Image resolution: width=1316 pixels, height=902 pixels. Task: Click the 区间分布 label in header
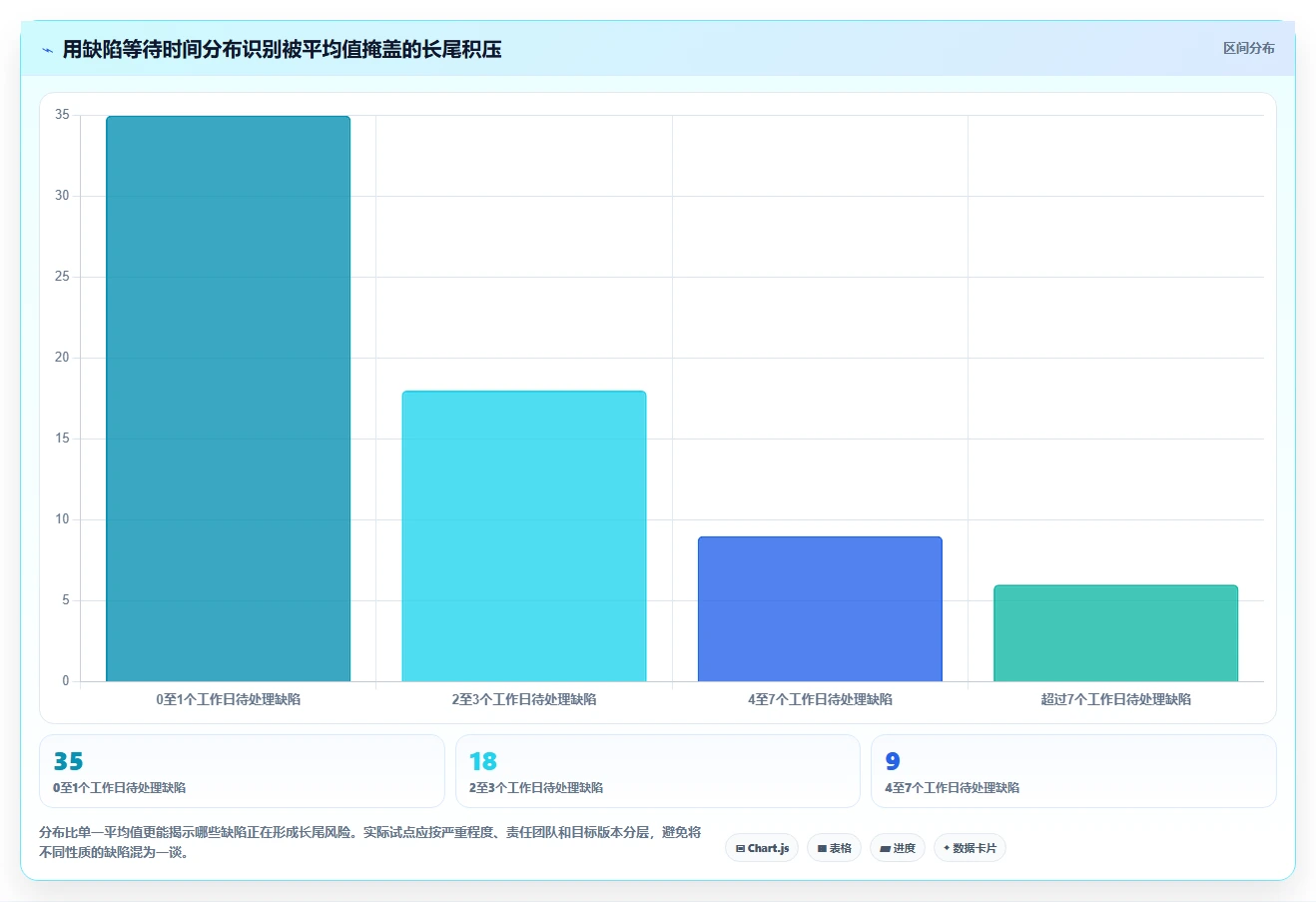click(x=1249, y=48)
